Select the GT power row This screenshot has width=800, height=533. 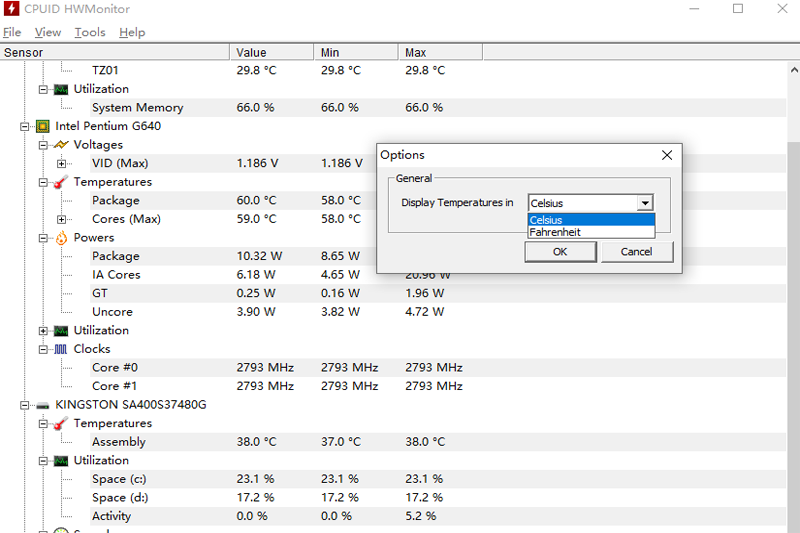437,293
